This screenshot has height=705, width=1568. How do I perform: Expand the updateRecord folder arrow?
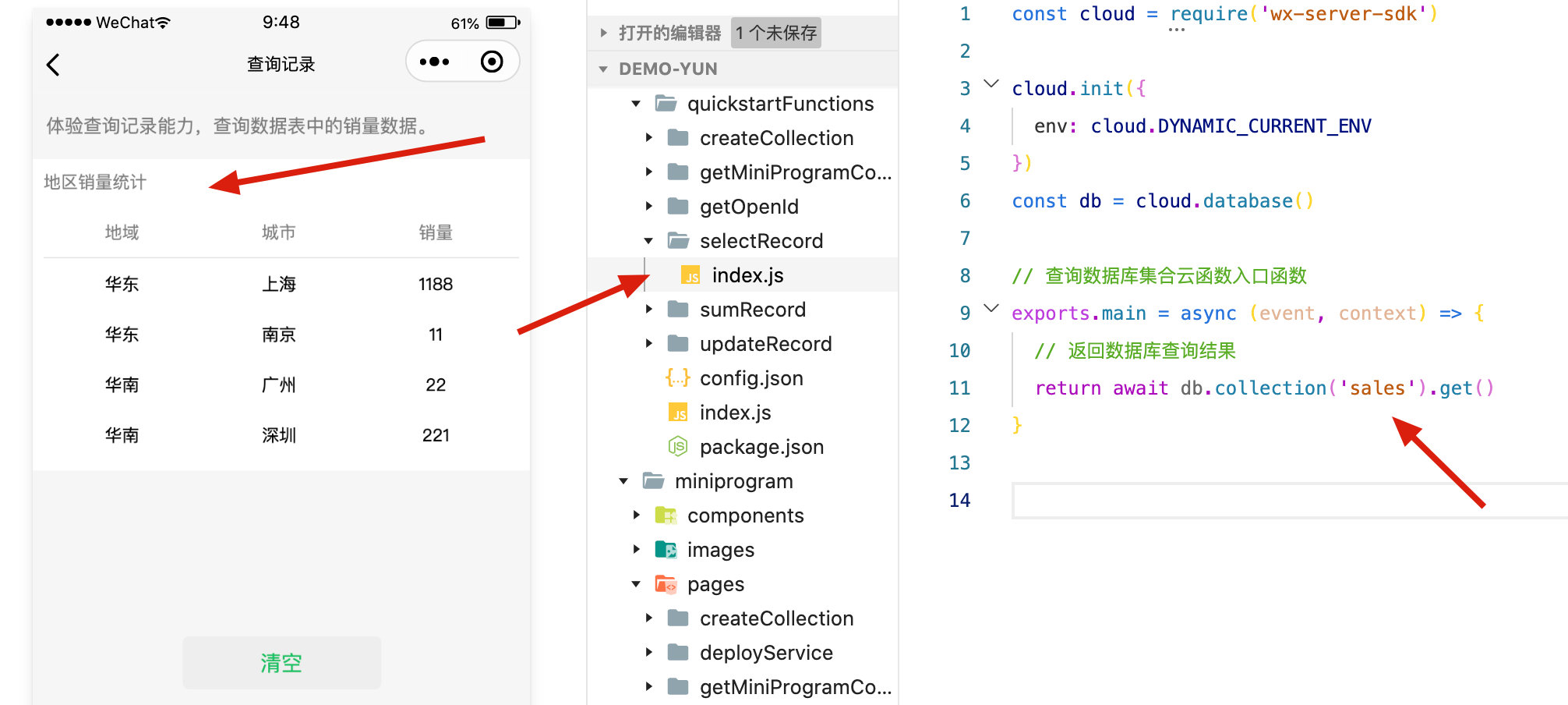click(x=648, y=343)
